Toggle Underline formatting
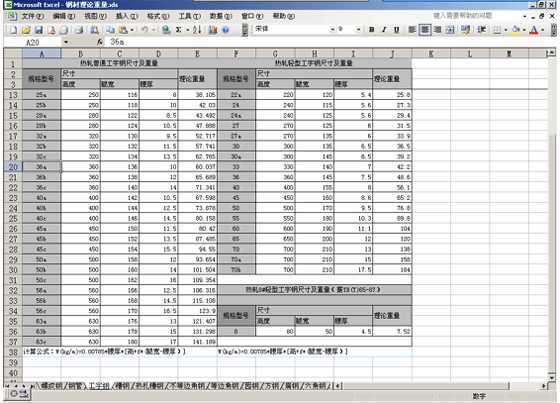Screen dimensions: 560x403 click(x=396, y=30)
